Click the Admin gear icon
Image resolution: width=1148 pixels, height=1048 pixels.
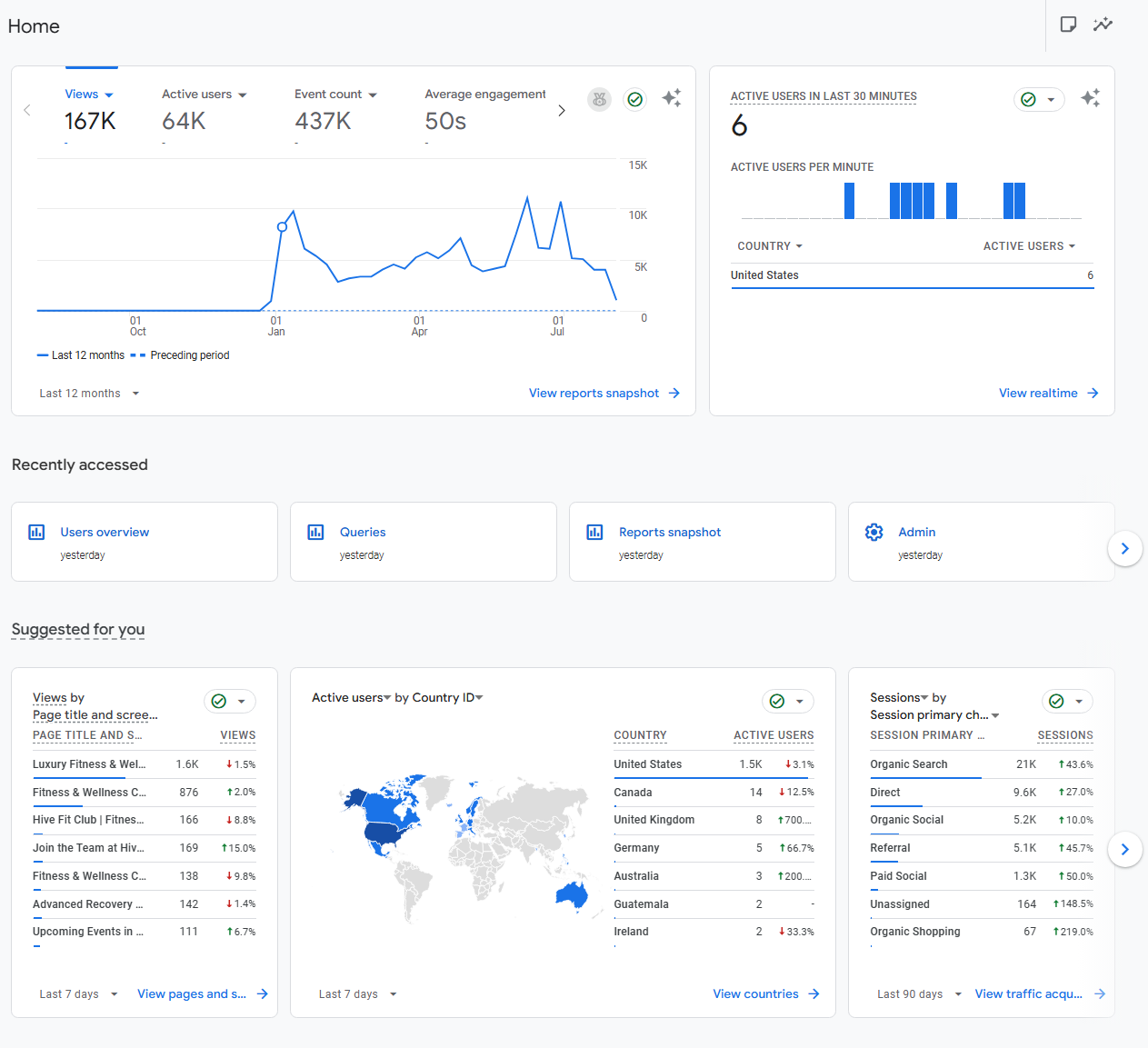click(874, 532)
